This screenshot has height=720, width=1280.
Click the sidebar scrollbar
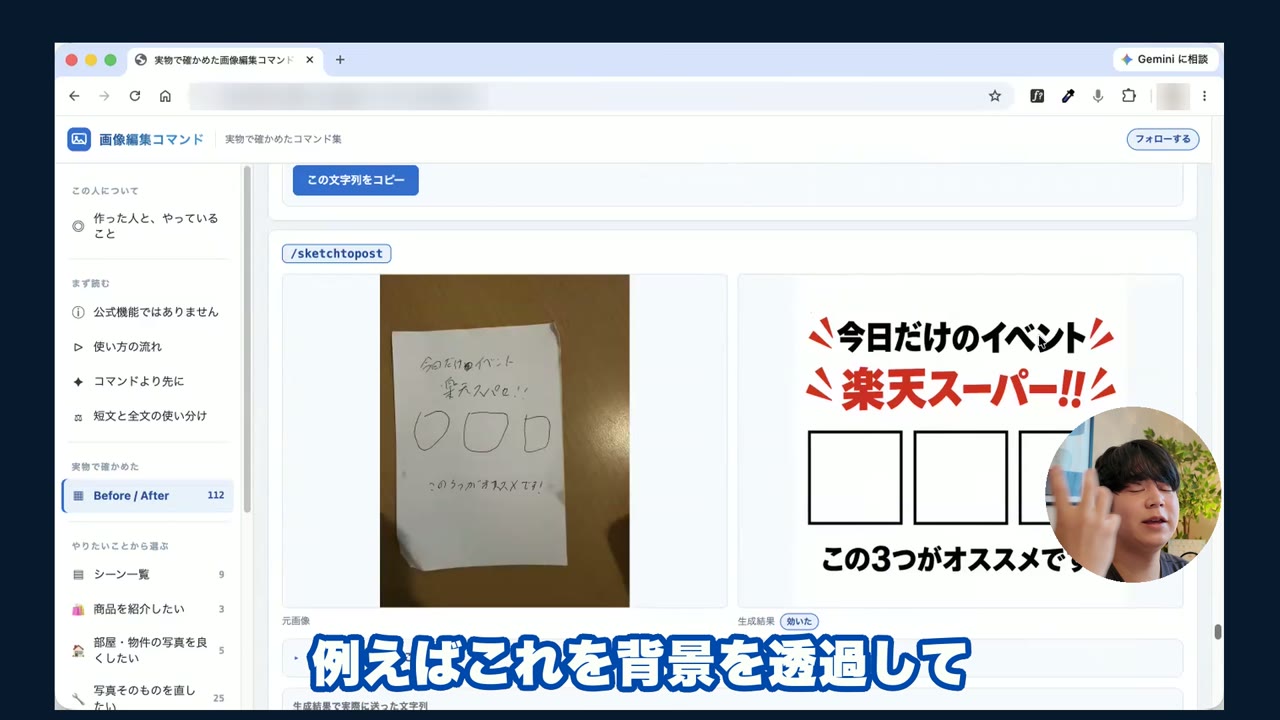pos(247,340)
